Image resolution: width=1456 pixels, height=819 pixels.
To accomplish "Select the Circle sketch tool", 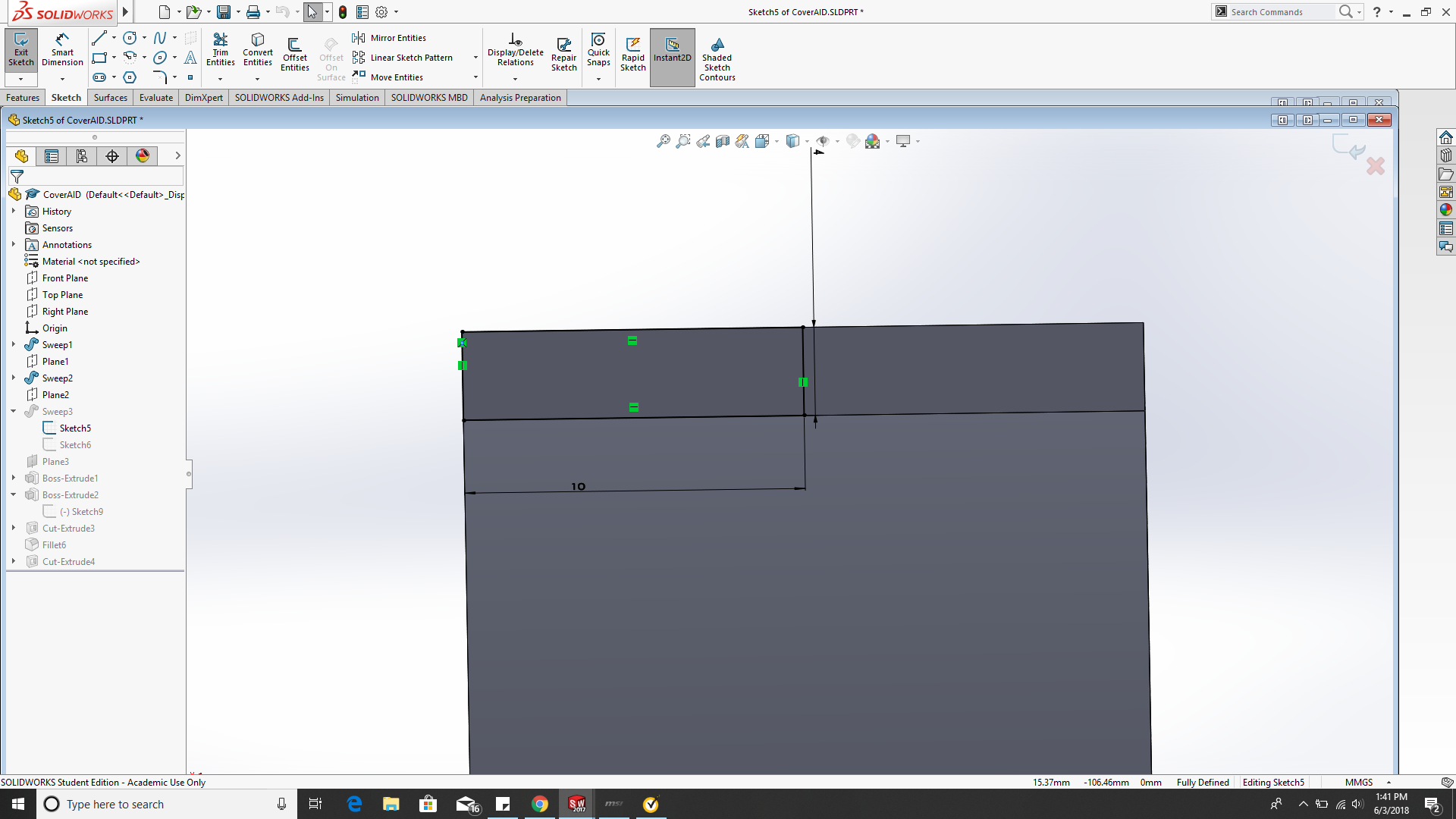I will pos(130,38).
